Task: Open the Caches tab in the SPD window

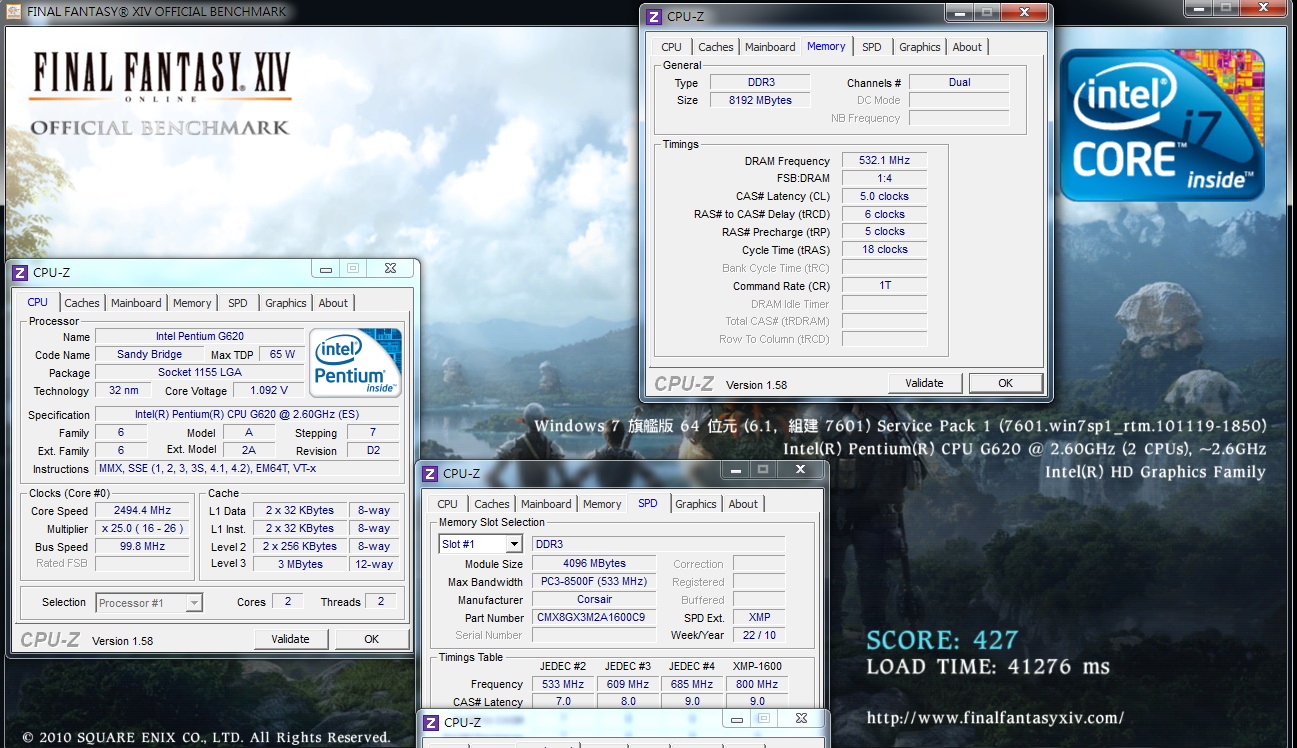Action: pos(492,504)
